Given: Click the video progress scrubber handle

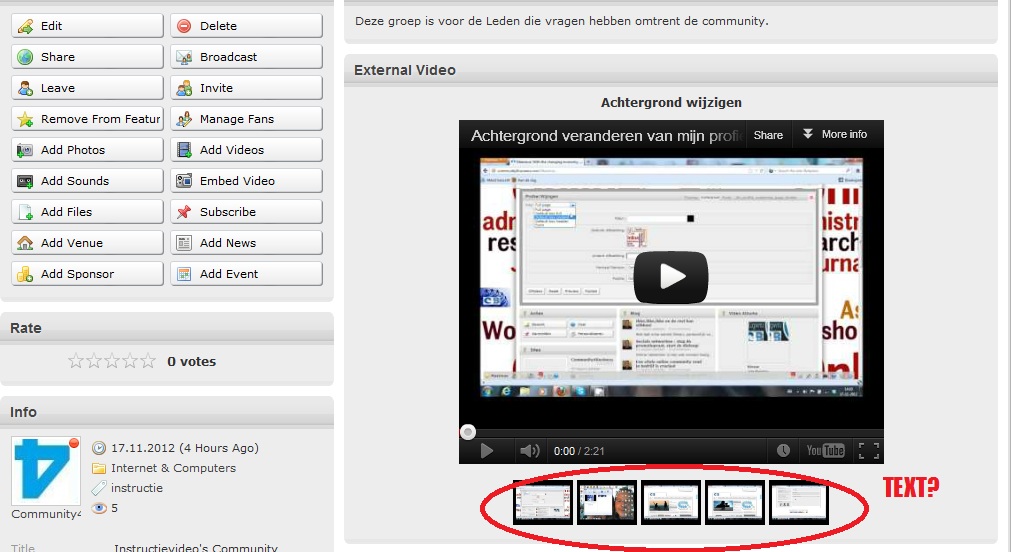Looking at the screenshot, I should (x=468, y=432).
